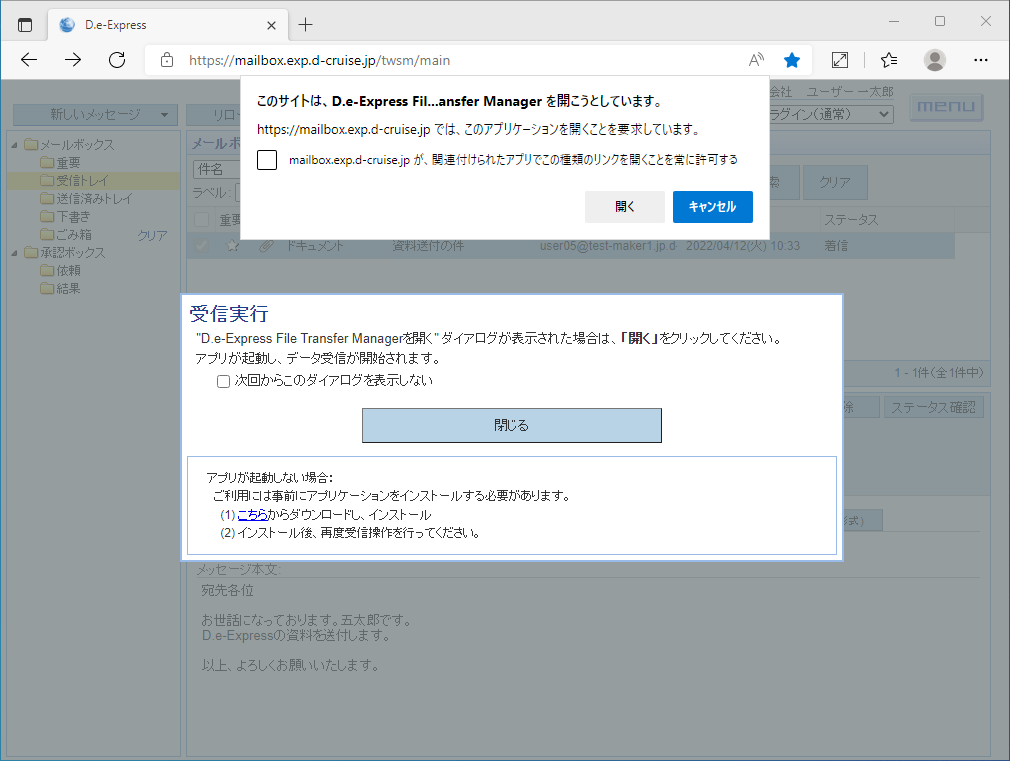Click the こちら download link
Viewport: 1010px width, 761px height.
(252, 515)
